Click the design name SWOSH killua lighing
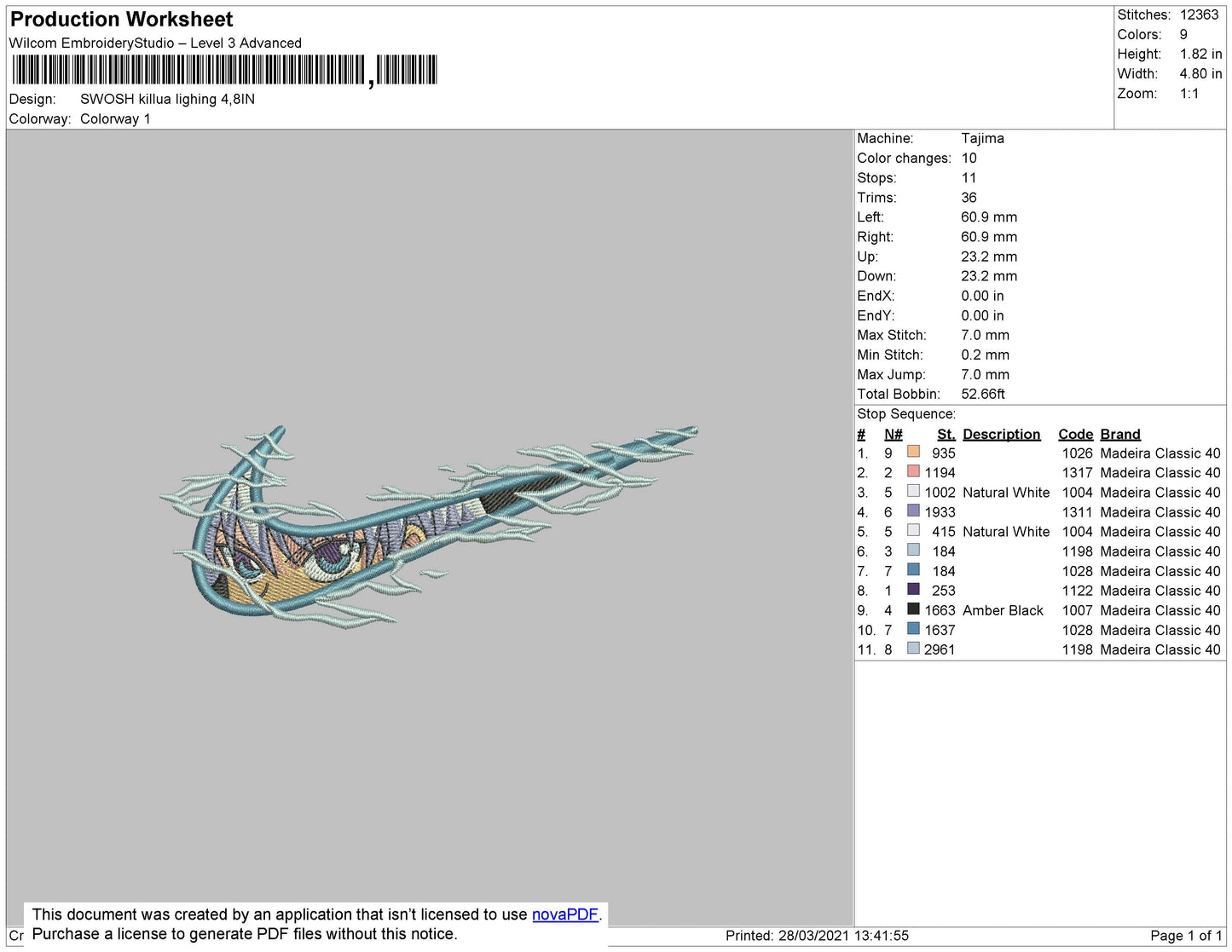The image size is (1232, 952). click(x=167, y=99)
